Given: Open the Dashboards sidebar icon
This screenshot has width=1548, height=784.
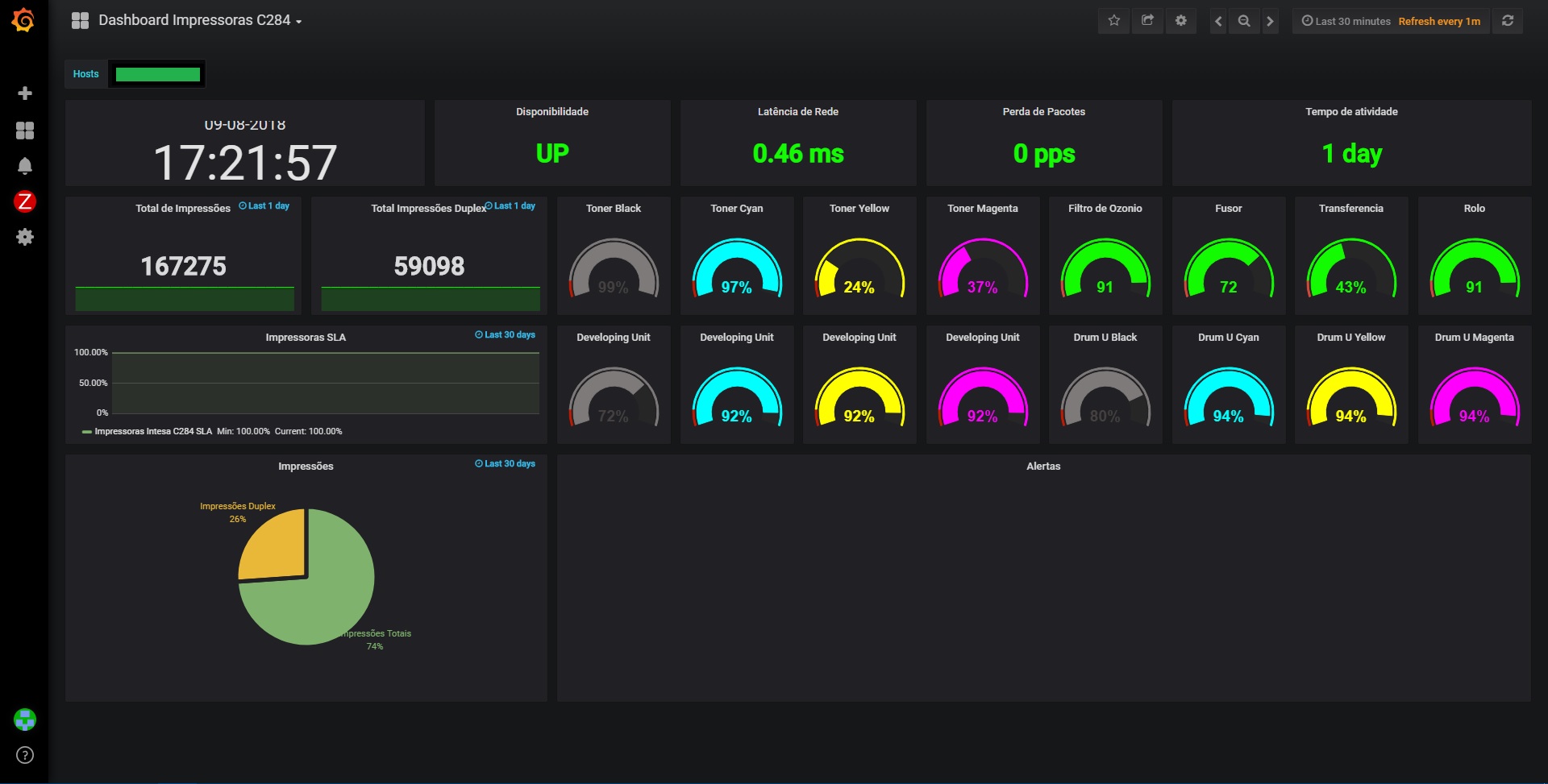Looking at the screenshot, I should 25,131.
